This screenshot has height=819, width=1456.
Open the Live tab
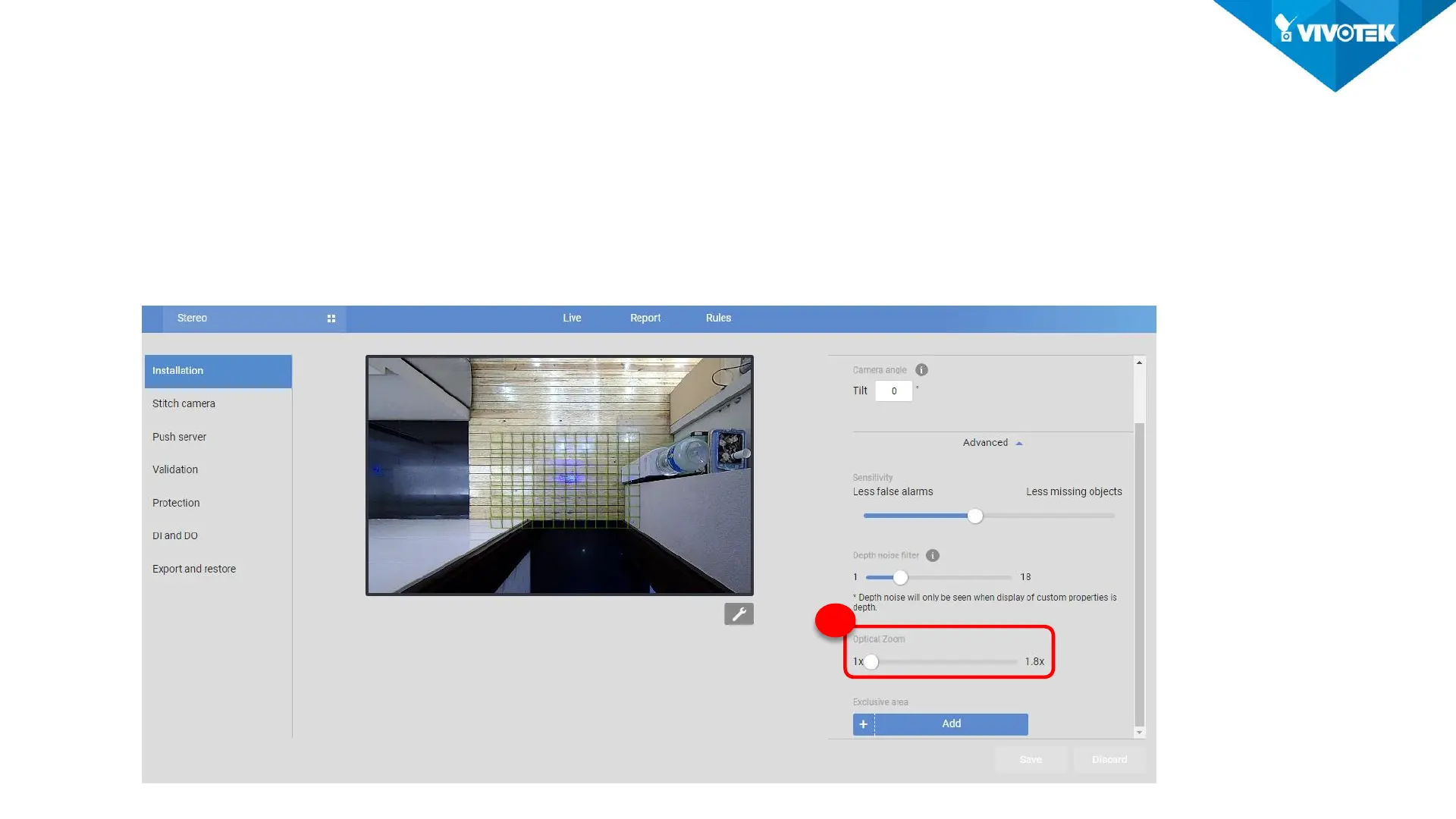[572, 318]
